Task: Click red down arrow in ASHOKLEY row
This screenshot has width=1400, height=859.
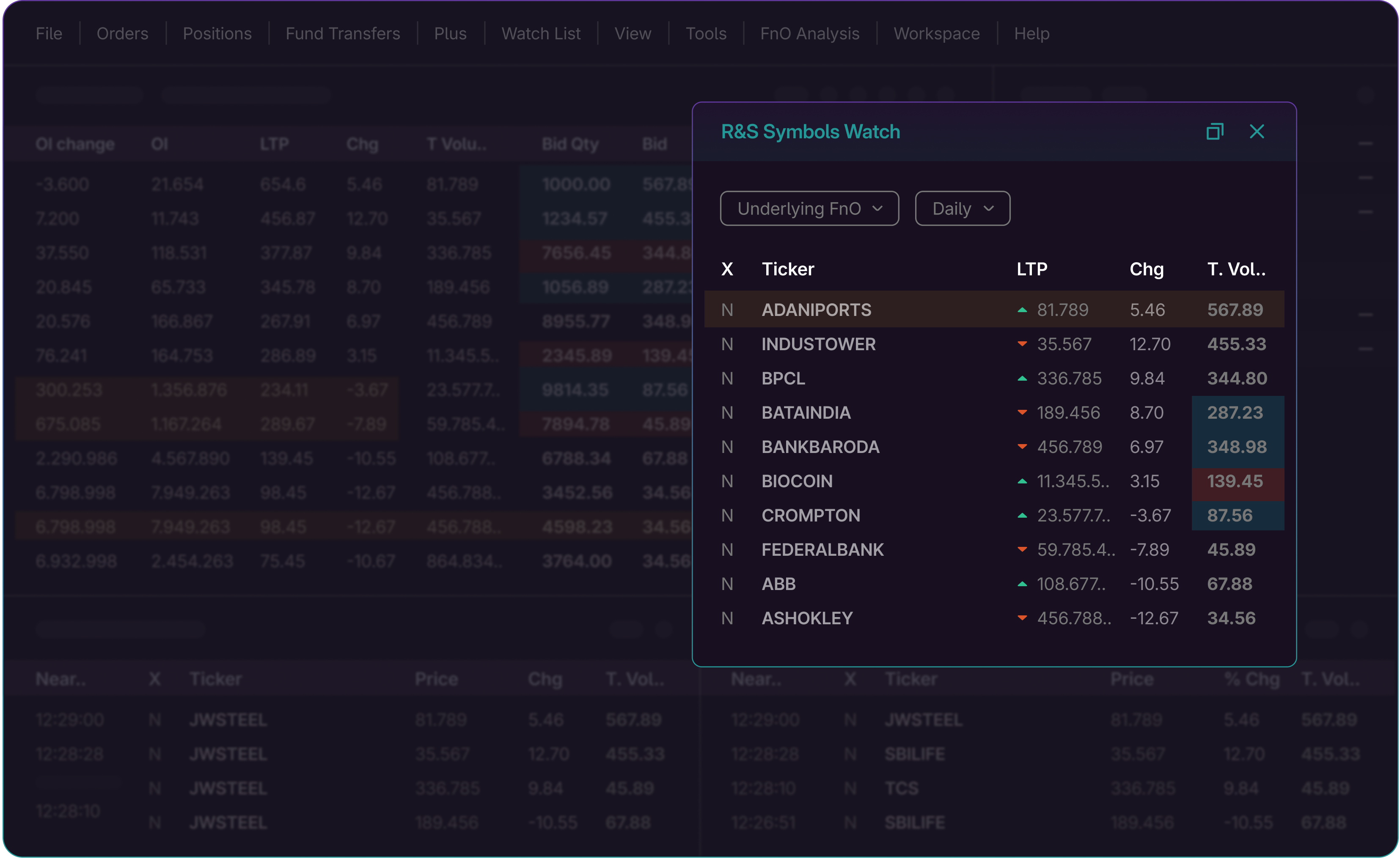Action: click(1022, 618)
